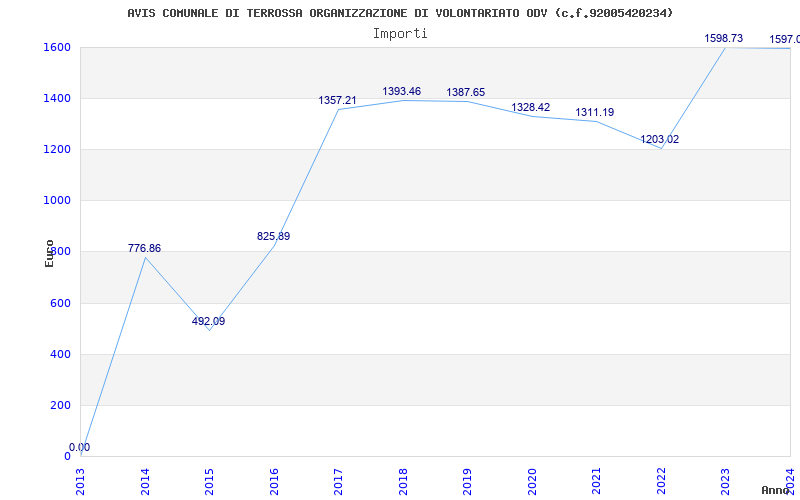Click the 1357.21 data label
This screenshot has height=500, width=800.
pyautogui.click(x=338, y=100)
